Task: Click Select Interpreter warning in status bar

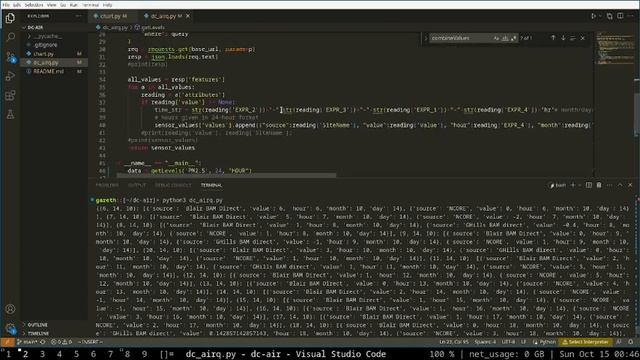Action: coord(586,342)
